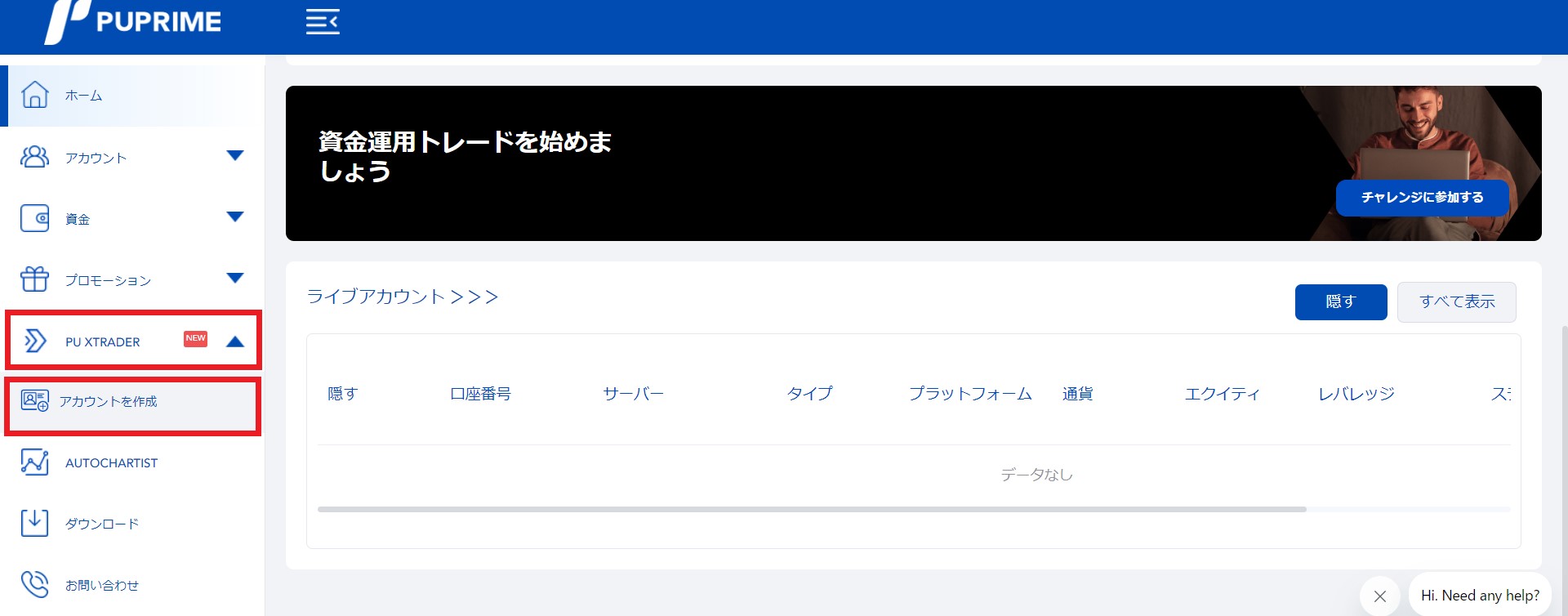Click the 資金運用トレードを始めましょう banner heading
This screenshot has height=616, width=1568.
pyautogui.click(x=465, y=156)
